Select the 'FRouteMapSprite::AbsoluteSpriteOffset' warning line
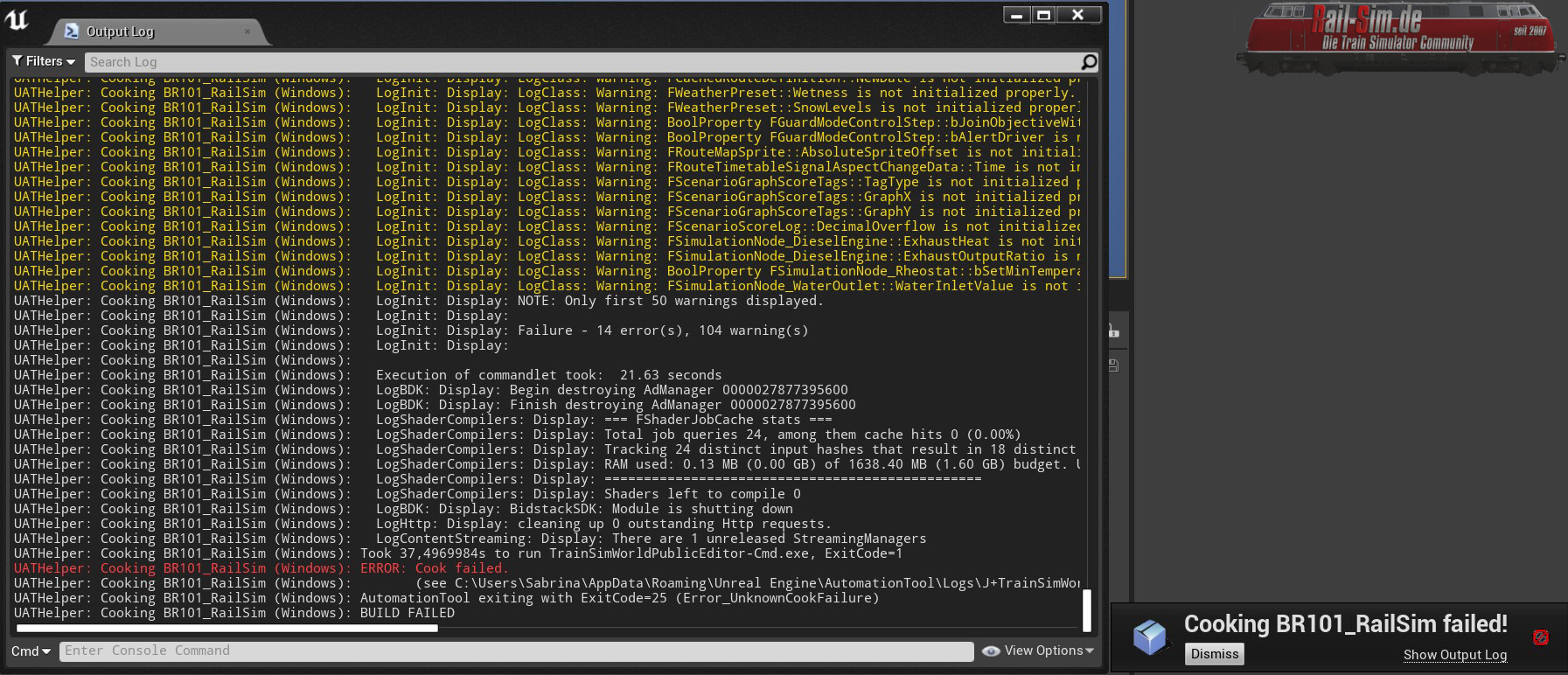 (x=547, y=152)
